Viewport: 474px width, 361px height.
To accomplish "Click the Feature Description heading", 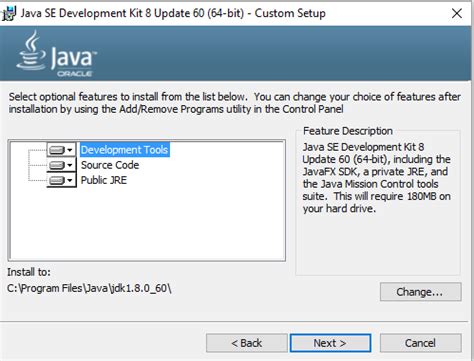I will (x=348, y=131).
